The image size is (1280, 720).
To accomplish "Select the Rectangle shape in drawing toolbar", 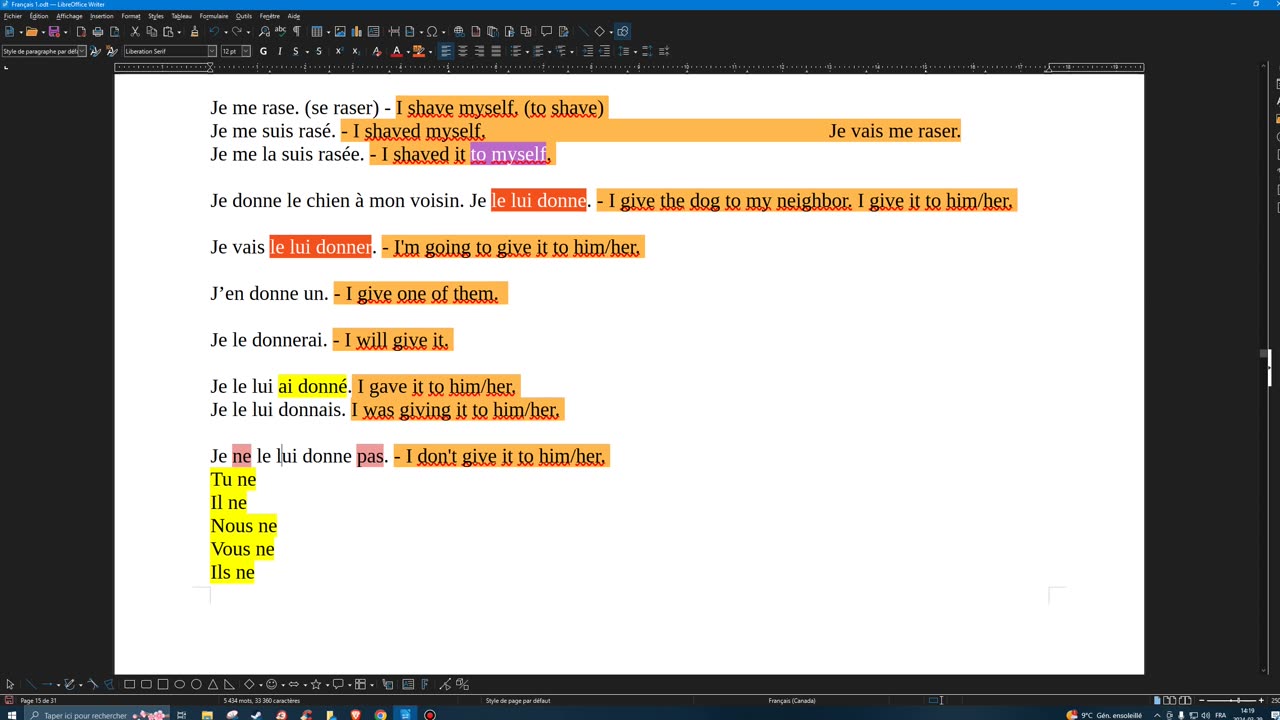I will click(129, 684).
